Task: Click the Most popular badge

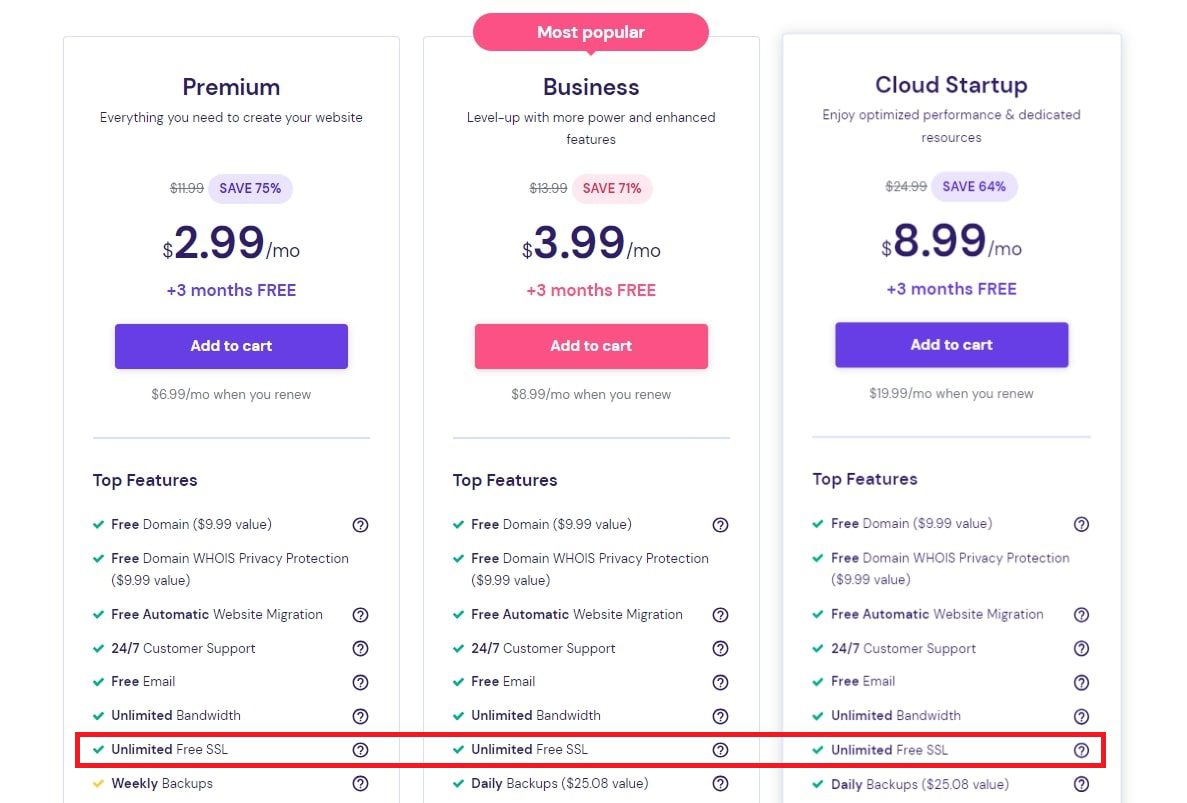Action: point(591,32)
